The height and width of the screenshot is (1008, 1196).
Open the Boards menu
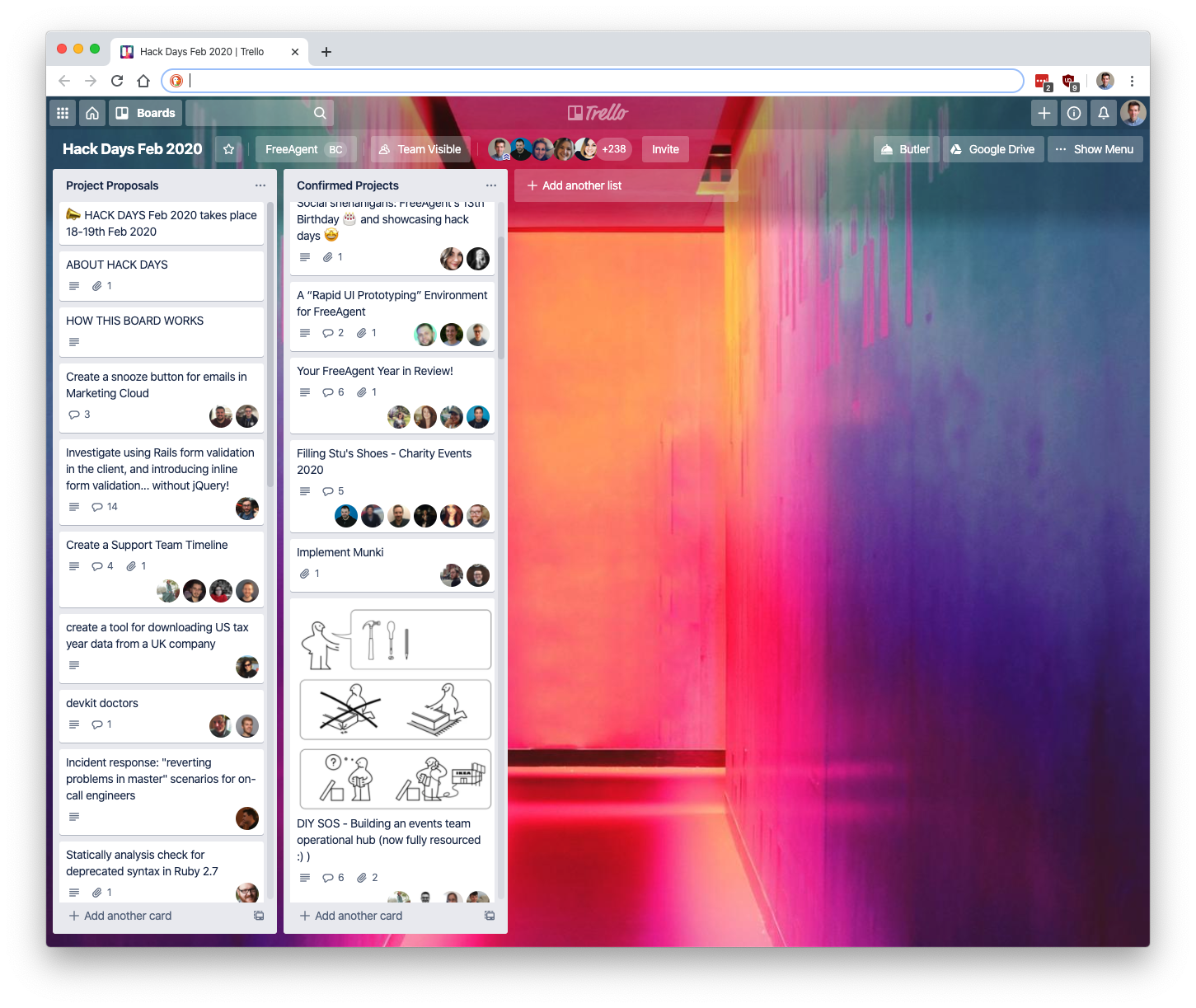click(x=145, y=113)
